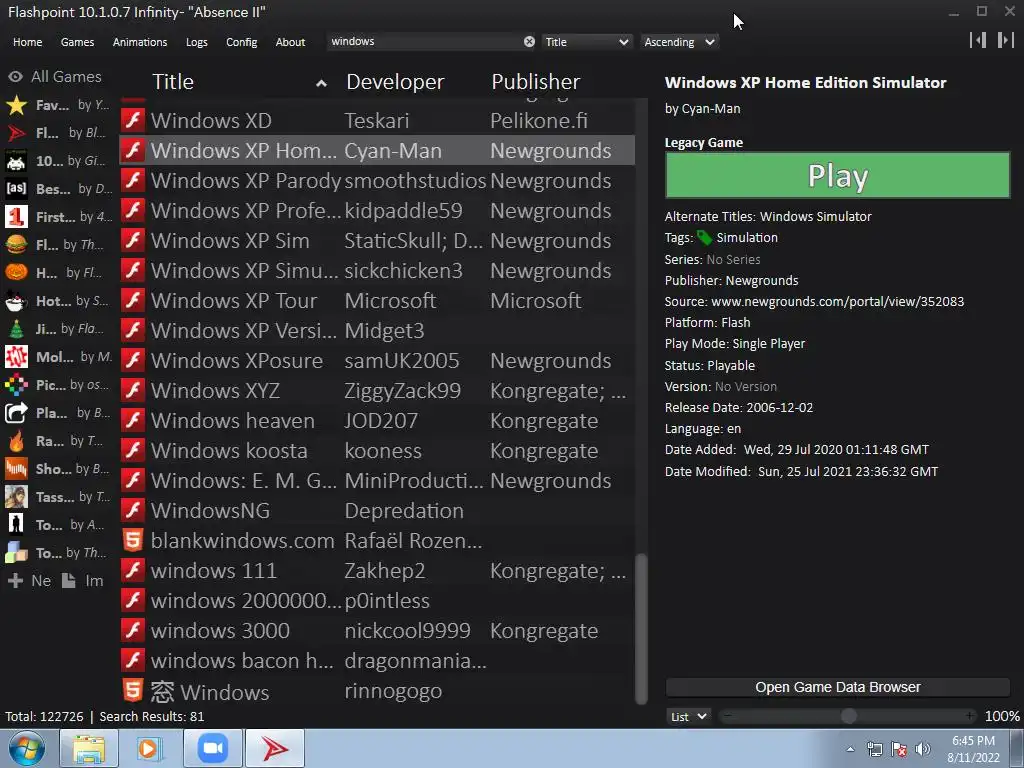Select the Windows XYZ entry
Screen dimensions: 1024x768
click(377, 391)
